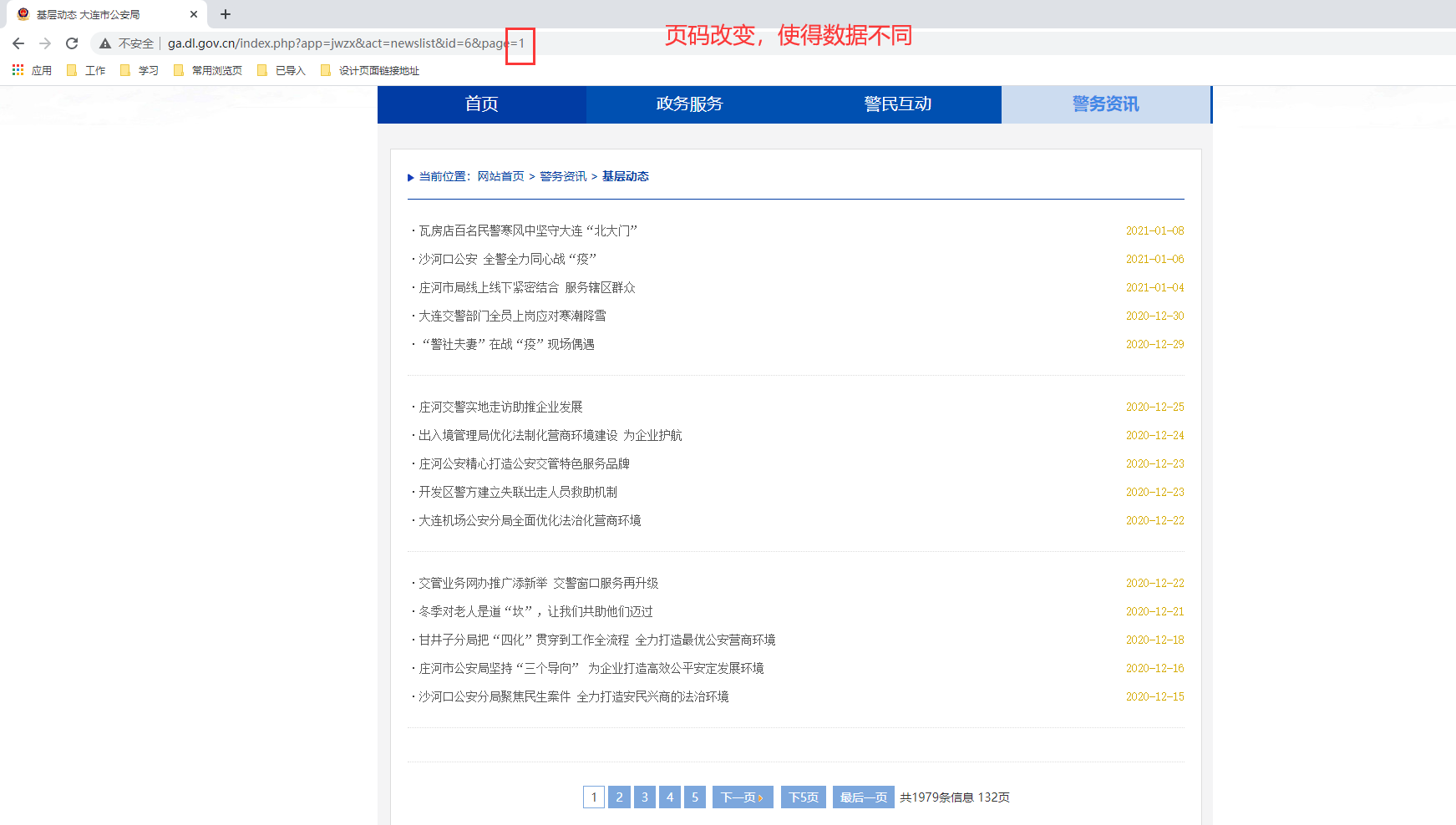The image size is (1456, 825).
Task: Click the date 2021-01-08
Action: pyautogui.click(x=1154, y=230)
